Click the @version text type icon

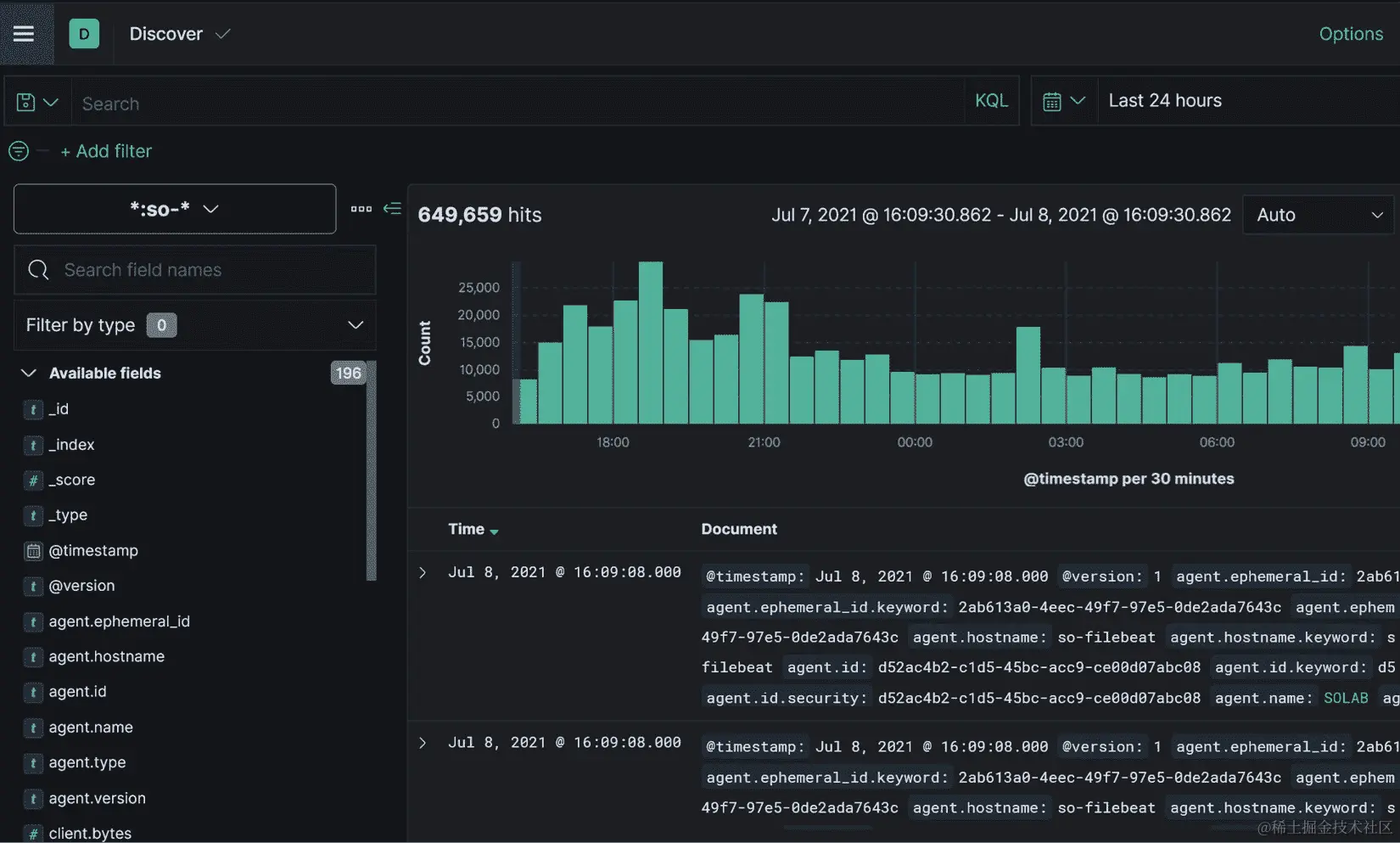[x=32, y=587]
